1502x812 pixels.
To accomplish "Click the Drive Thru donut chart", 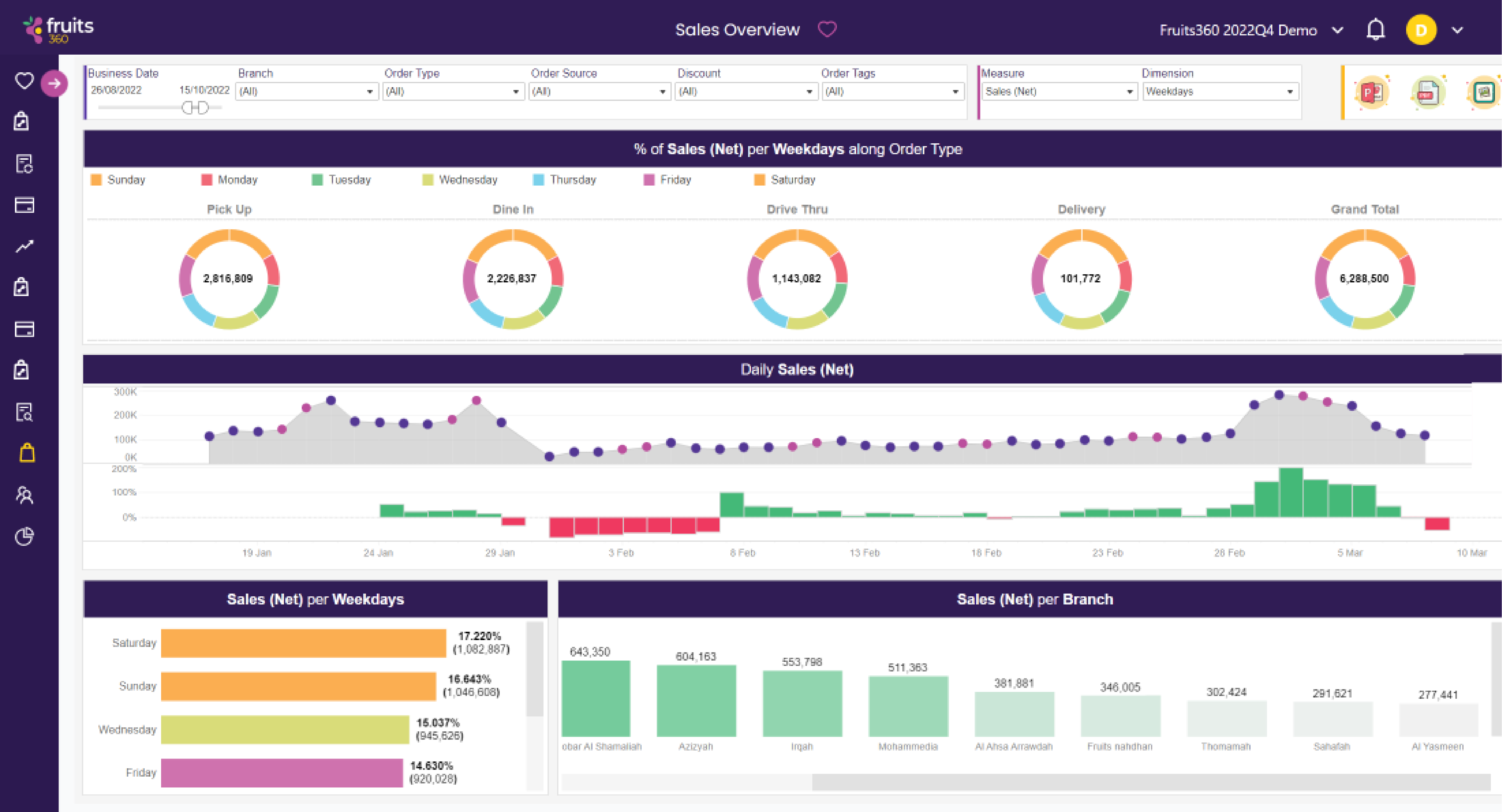I will tap(797, 279).
